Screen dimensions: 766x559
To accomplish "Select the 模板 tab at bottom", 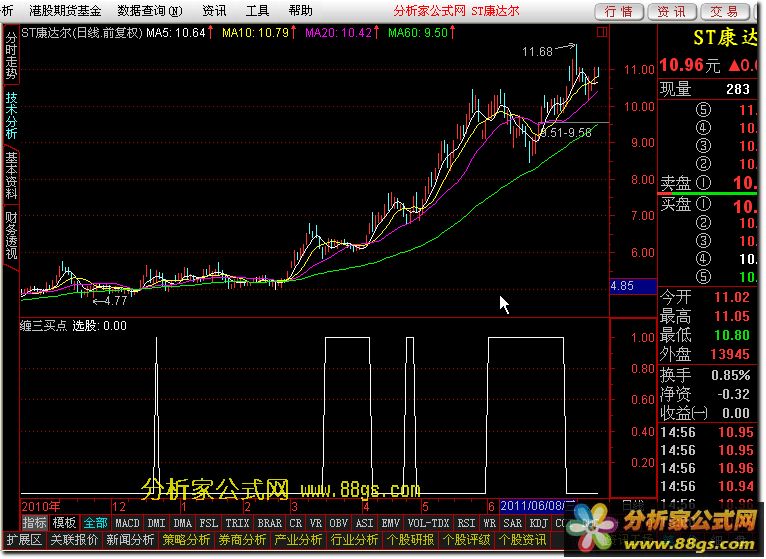I will (x=64, y=522).
